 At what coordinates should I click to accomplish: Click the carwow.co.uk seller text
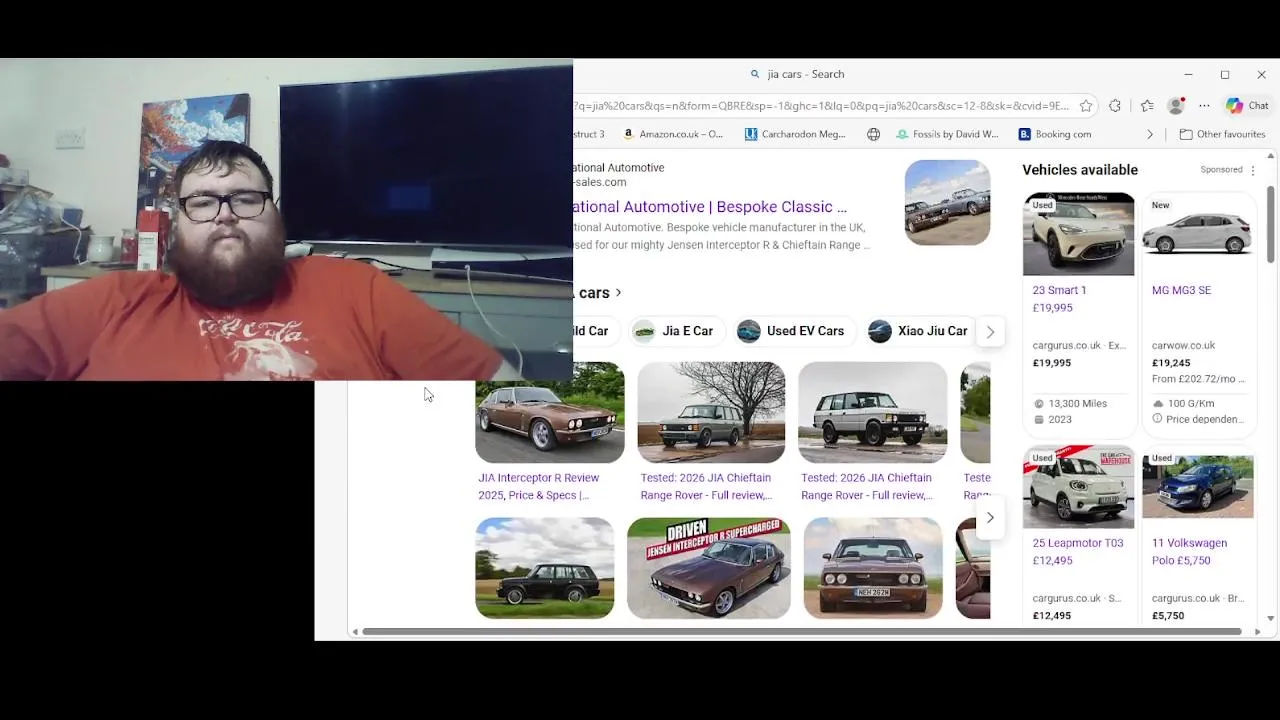click(1183, 345)
